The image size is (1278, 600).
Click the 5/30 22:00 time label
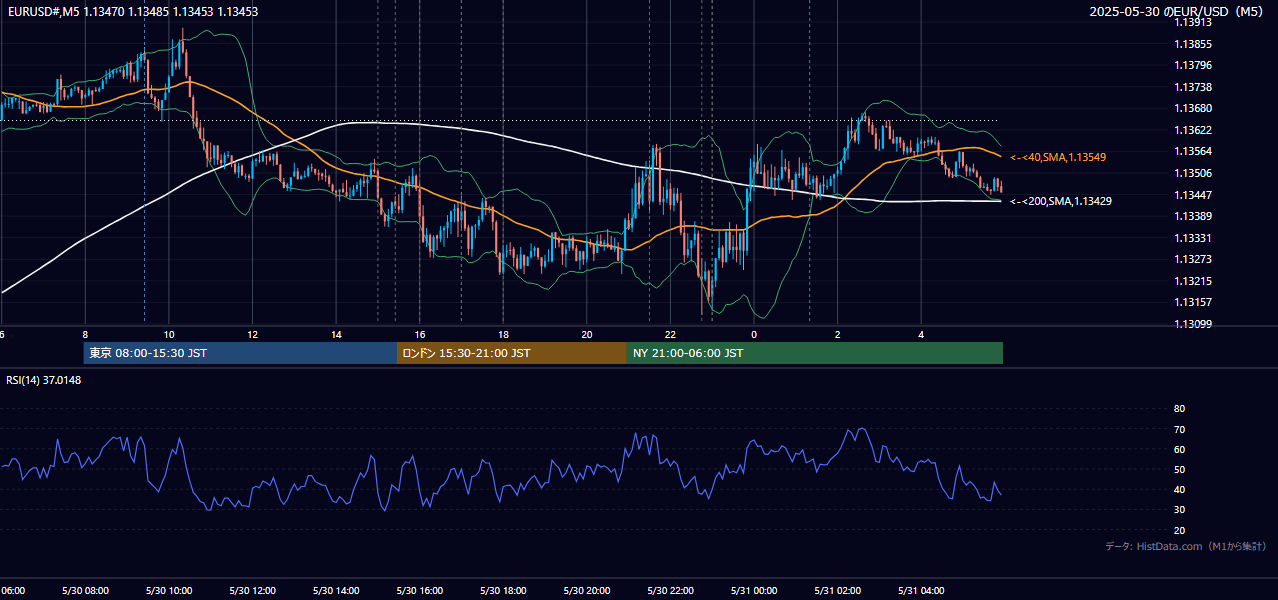(670, 591)
